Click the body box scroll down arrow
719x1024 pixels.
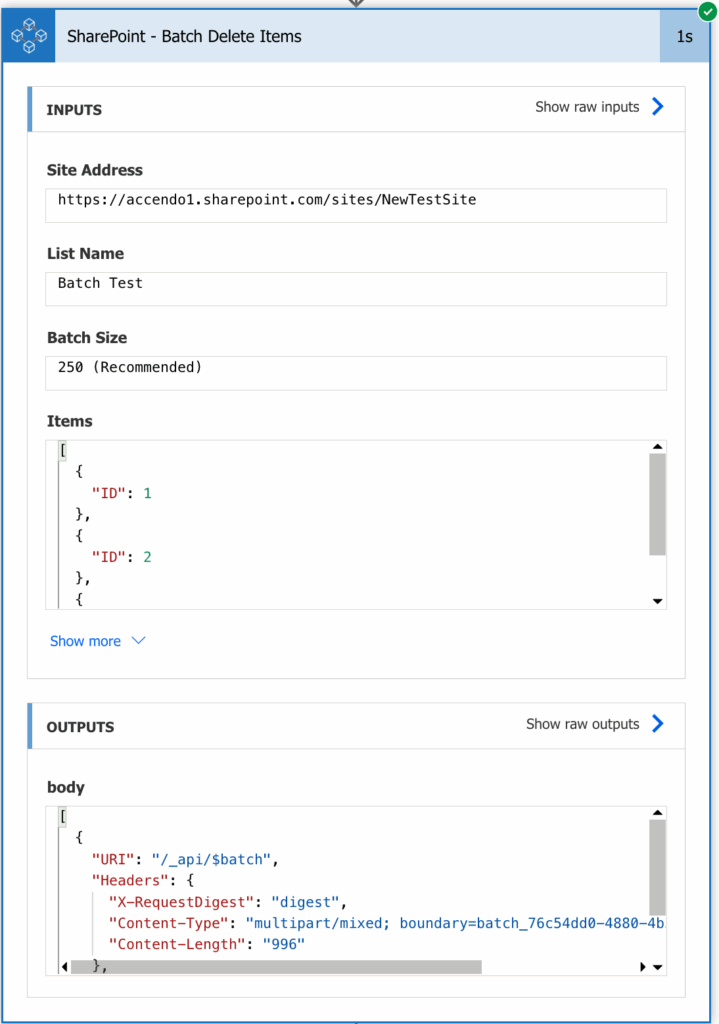657,967
